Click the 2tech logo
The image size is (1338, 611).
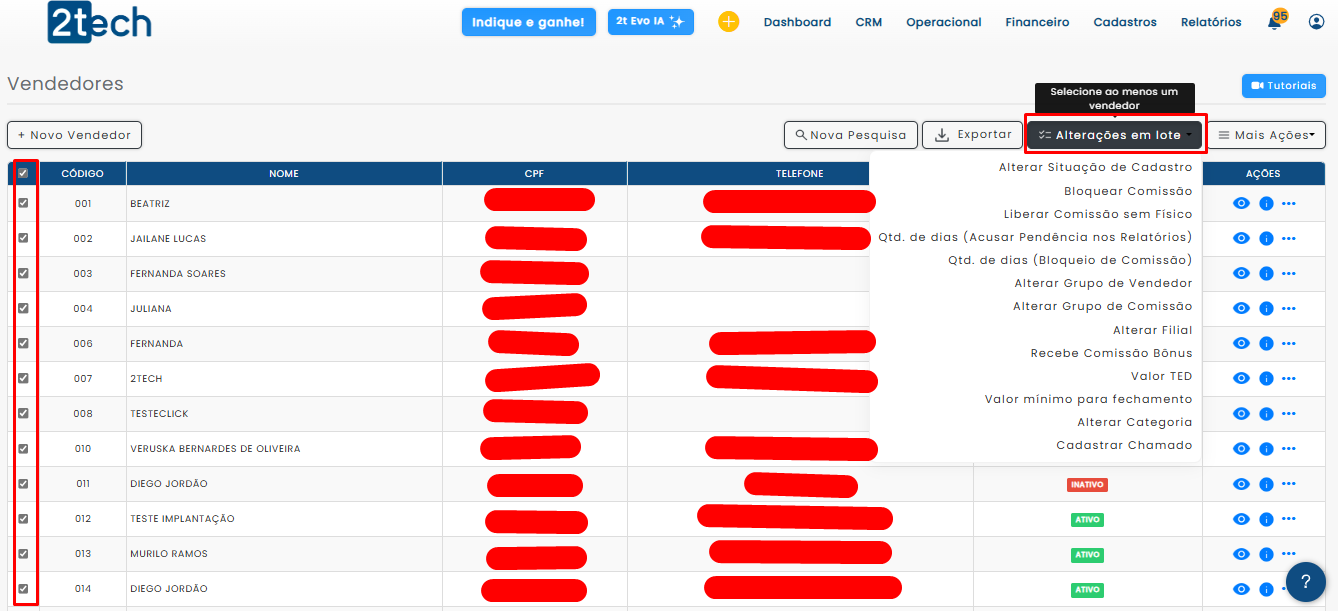[x=99, y=22]
